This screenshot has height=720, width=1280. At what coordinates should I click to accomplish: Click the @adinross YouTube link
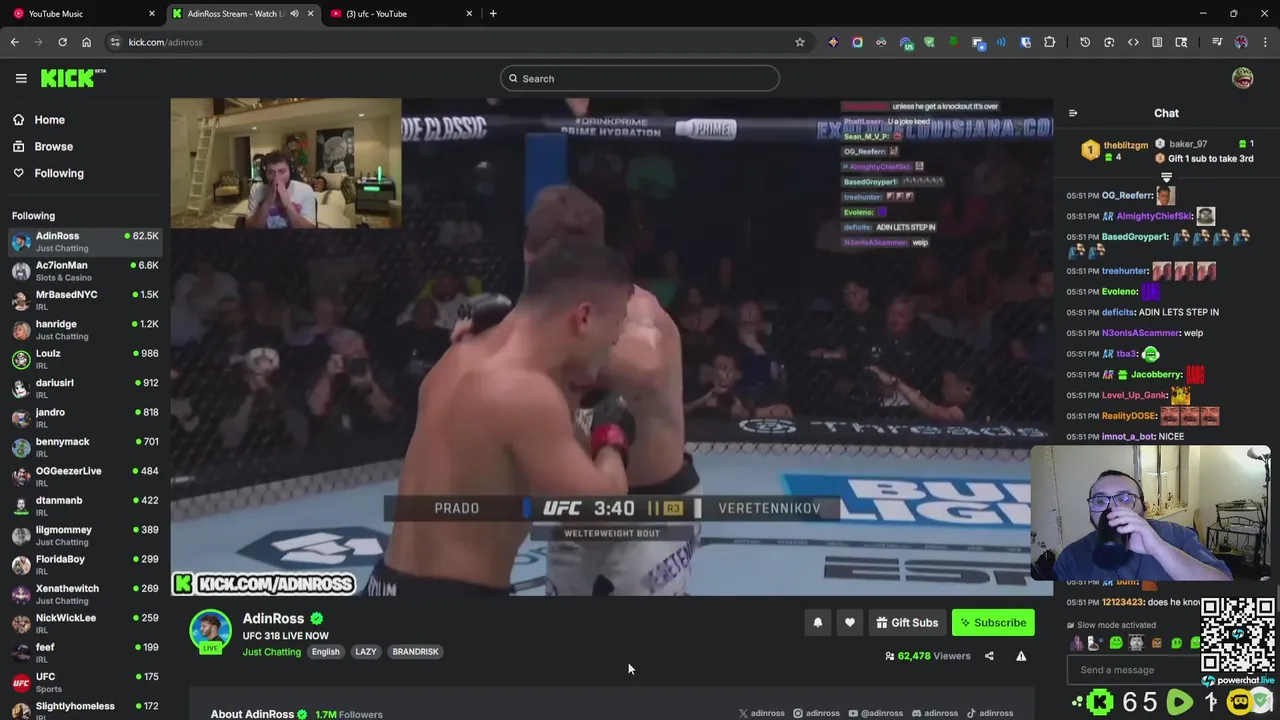[x=875, y=713]
